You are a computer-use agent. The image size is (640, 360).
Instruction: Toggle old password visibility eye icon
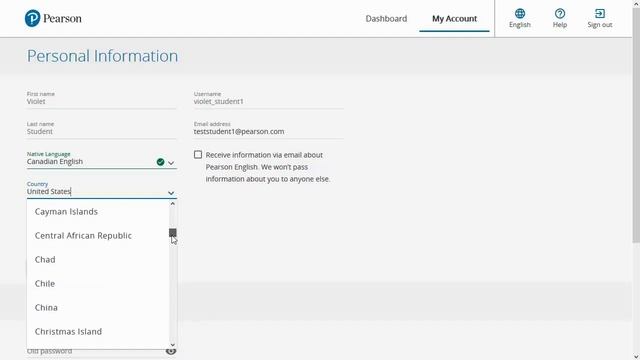coord(171,351)
